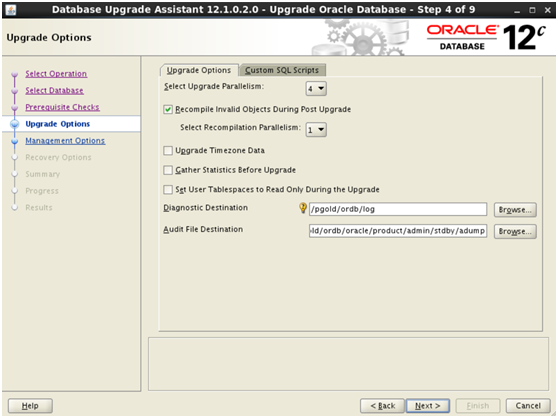Click Browse for Audit File Destination
The image size is (558, 418).
(515, 232)
